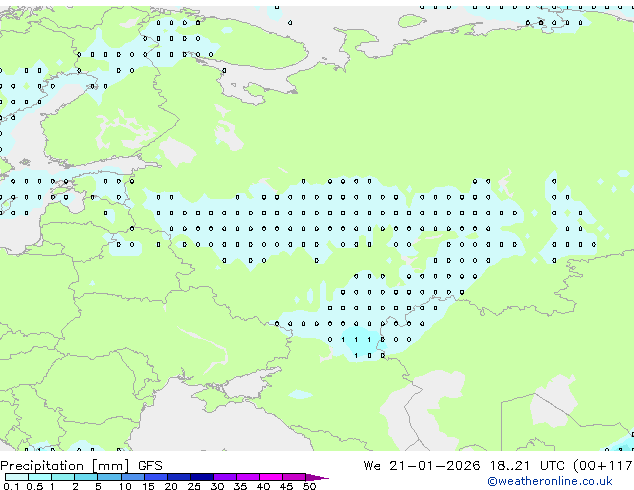The image size is (634, 490).
Task: Click the 0.1–0.5 mm palest legend swatch
Action: [17, 477]
